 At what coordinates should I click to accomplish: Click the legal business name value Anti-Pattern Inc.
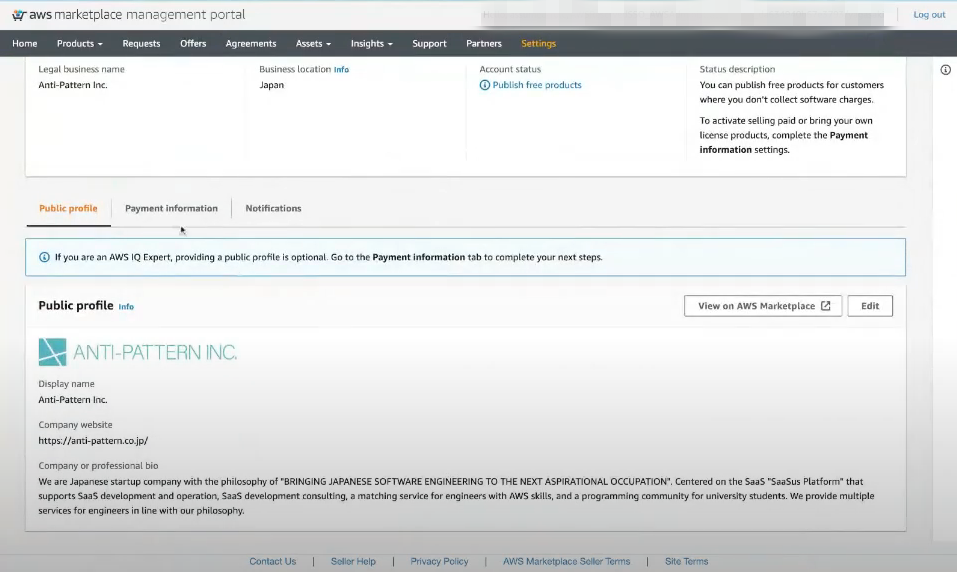pos(73,85)
